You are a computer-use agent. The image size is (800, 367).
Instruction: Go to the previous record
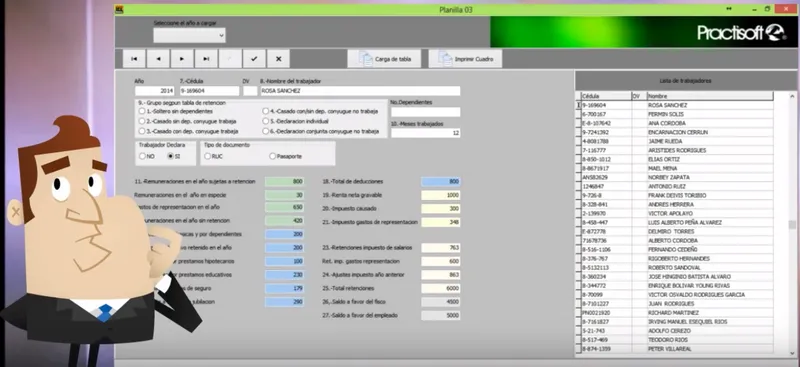[158, 59]
